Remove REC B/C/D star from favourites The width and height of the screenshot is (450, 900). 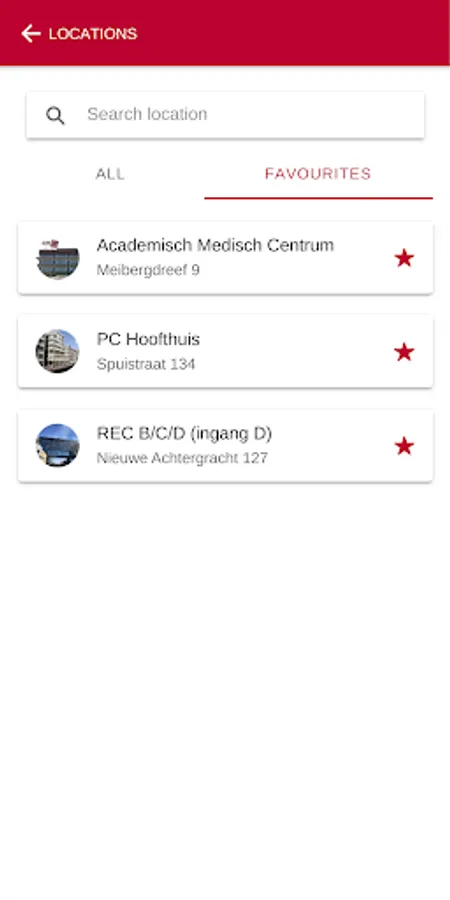[404, 446]
